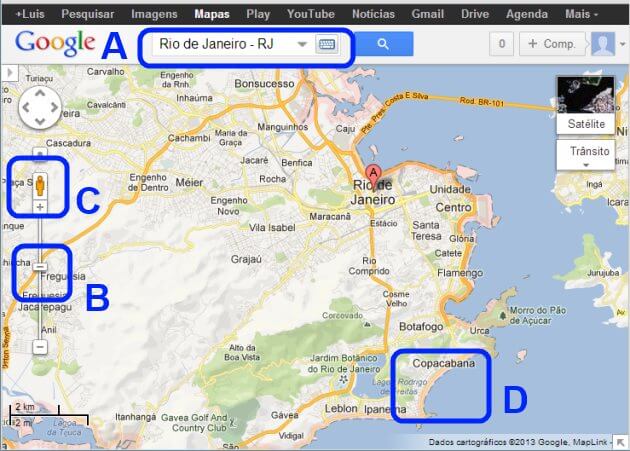Open the on-screen keyboard icon

coord(327,44)
